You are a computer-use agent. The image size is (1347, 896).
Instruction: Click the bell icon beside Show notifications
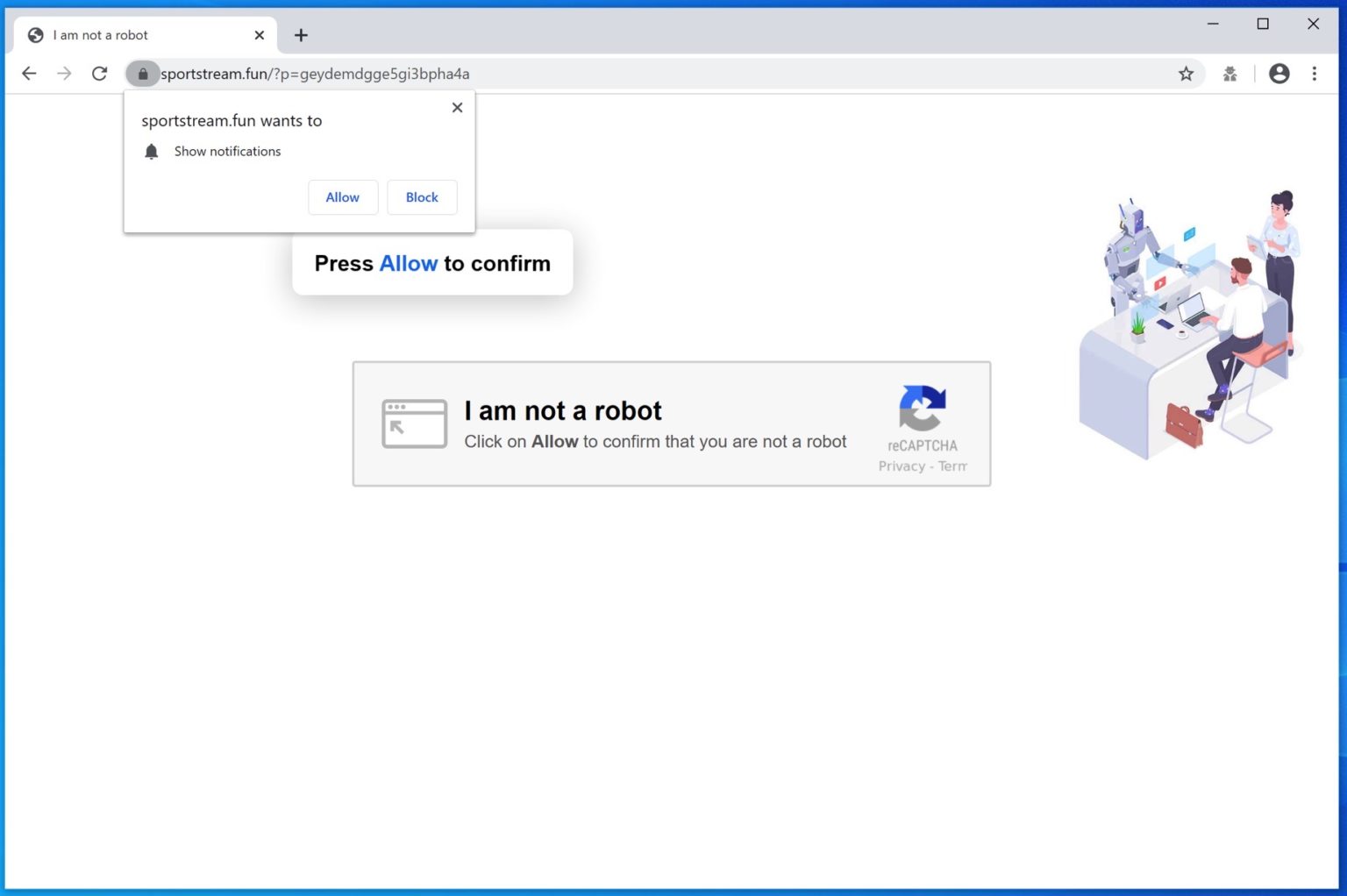(151, 152)
